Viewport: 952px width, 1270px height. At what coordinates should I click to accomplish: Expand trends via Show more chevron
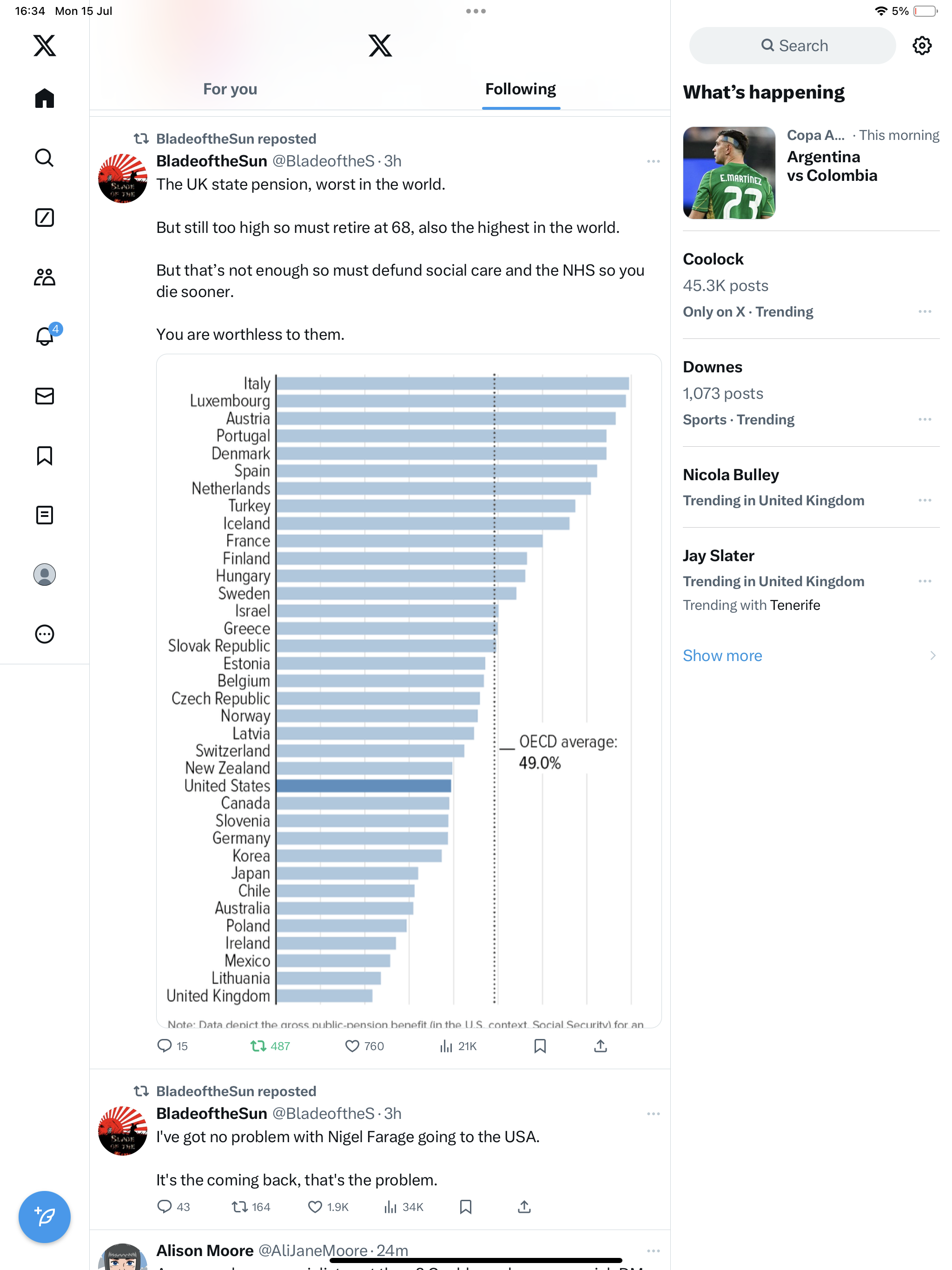tap(932, 655)
